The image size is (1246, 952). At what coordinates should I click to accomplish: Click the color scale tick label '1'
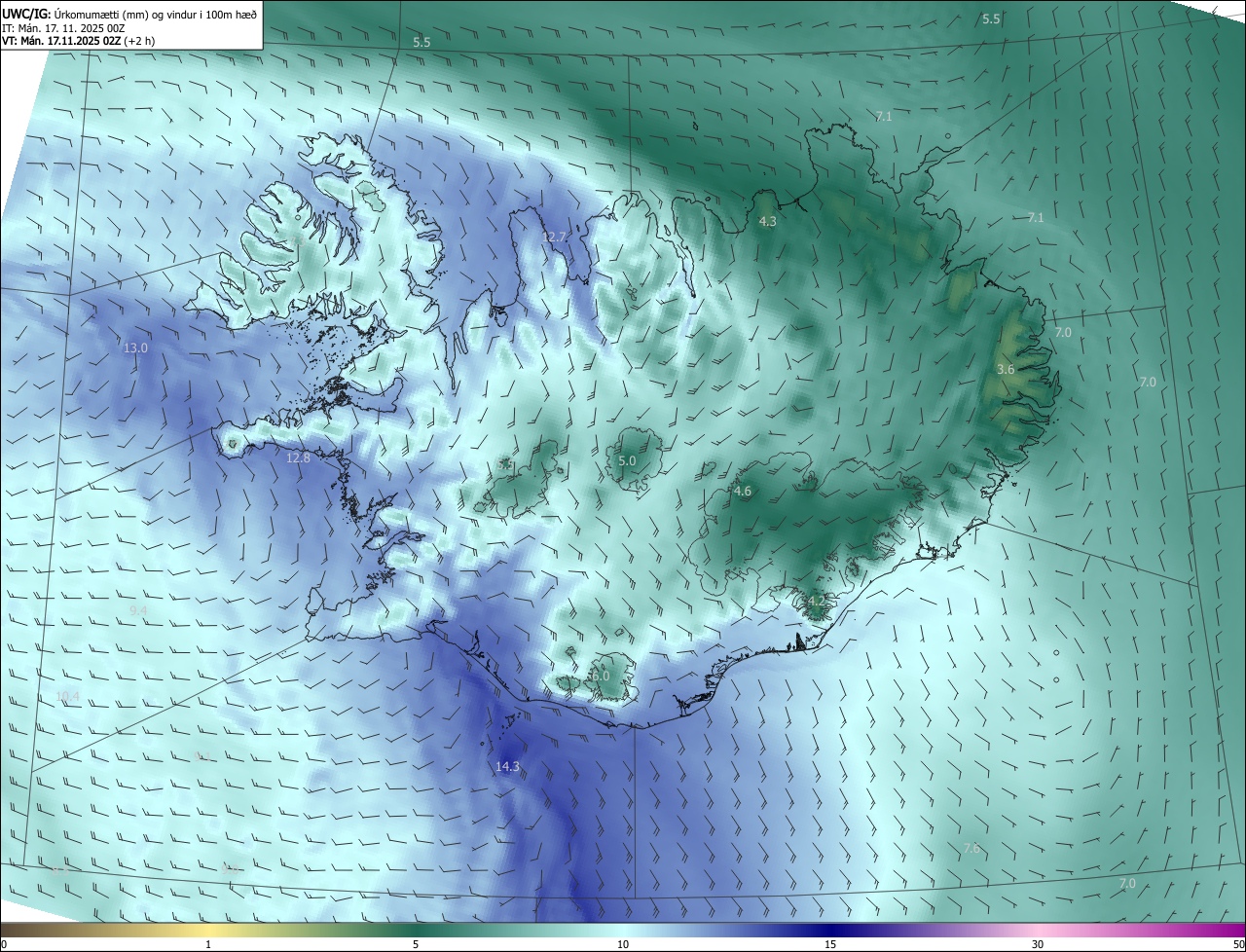[x=208, y=944]
